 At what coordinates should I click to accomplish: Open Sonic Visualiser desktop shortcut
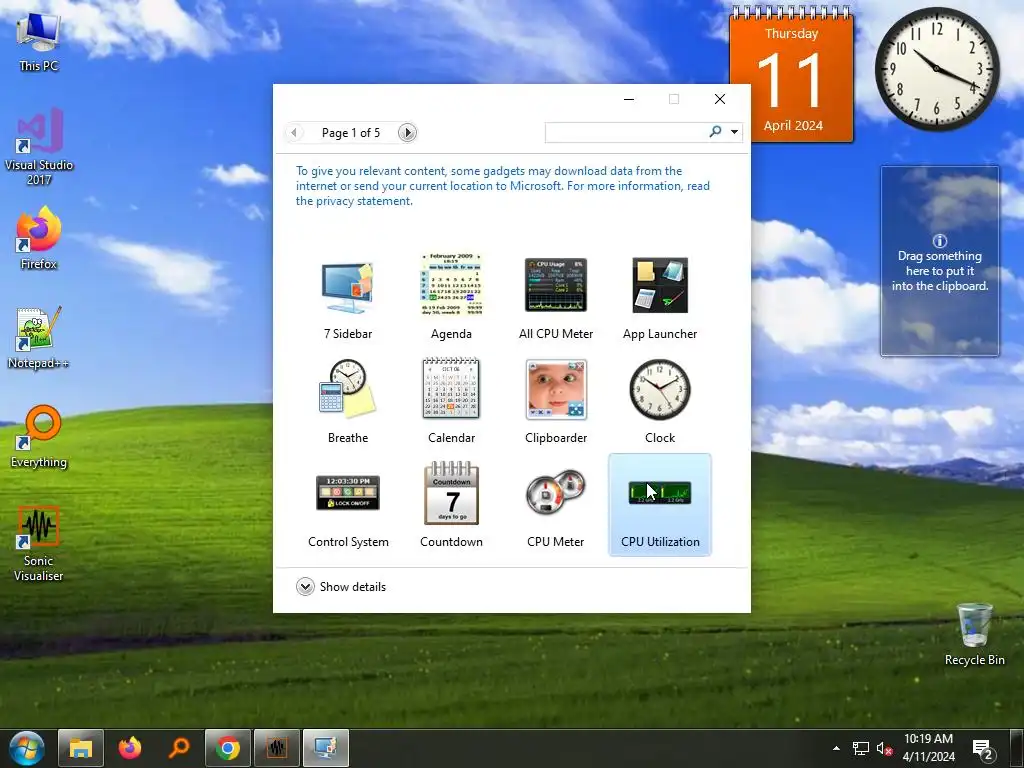coord(39,543)
